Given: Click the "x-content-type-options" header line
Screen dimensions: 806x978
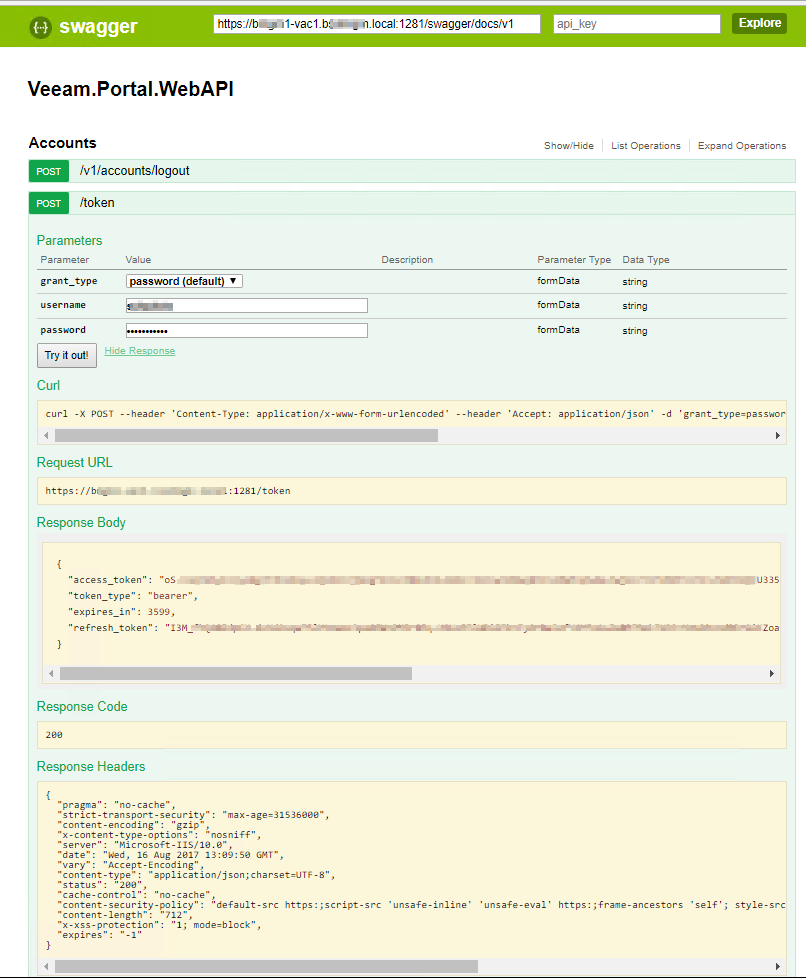Looking at the screenshot, I should point(159,835).
